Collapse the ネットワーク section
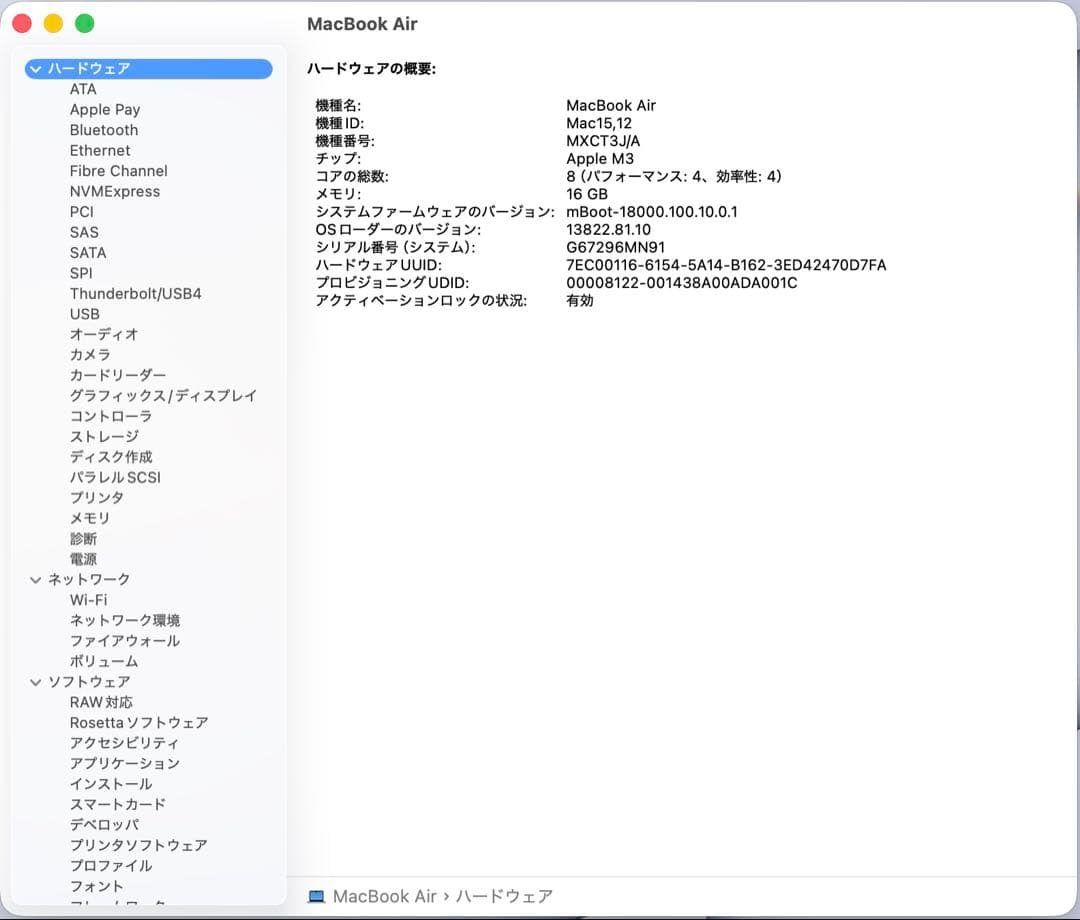 coord(33,579)
